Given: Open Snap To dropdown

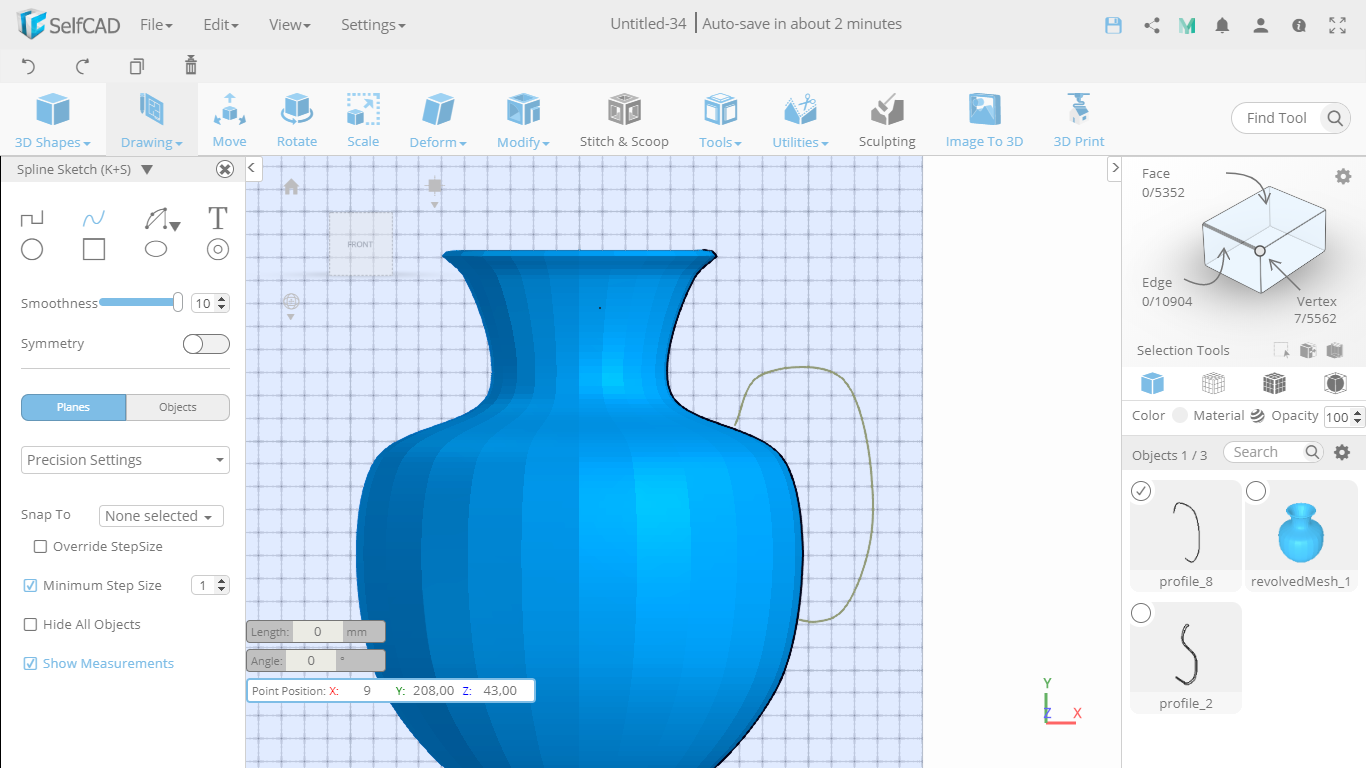Looking at the screenshot, I should point(161,516).
